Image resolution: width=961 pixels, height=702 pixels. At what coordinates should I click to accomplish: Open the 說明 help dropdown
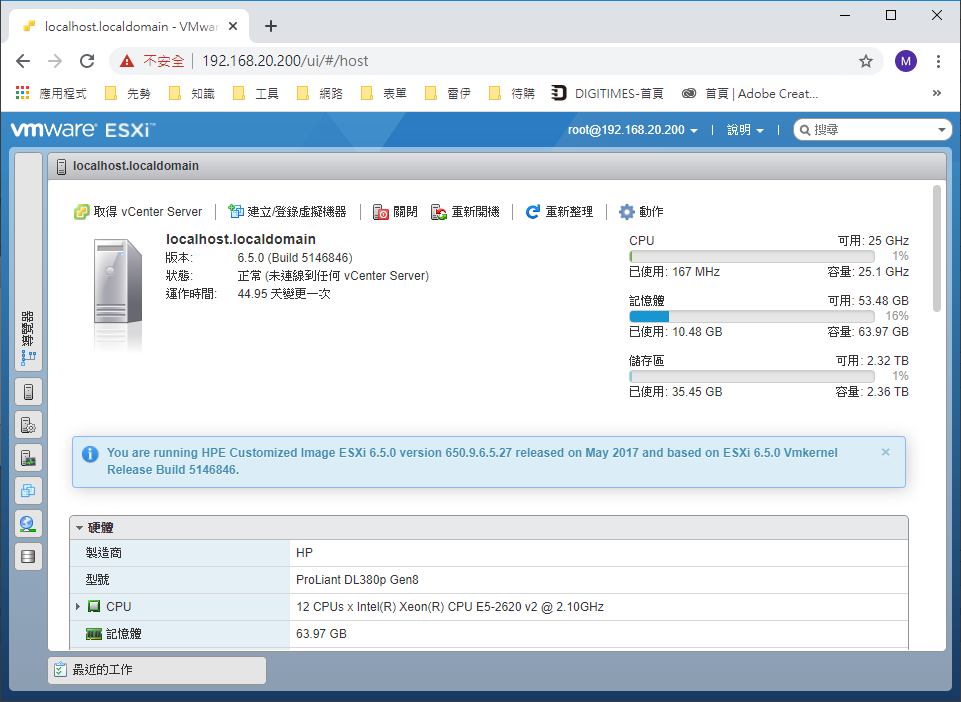click(745, 130)
